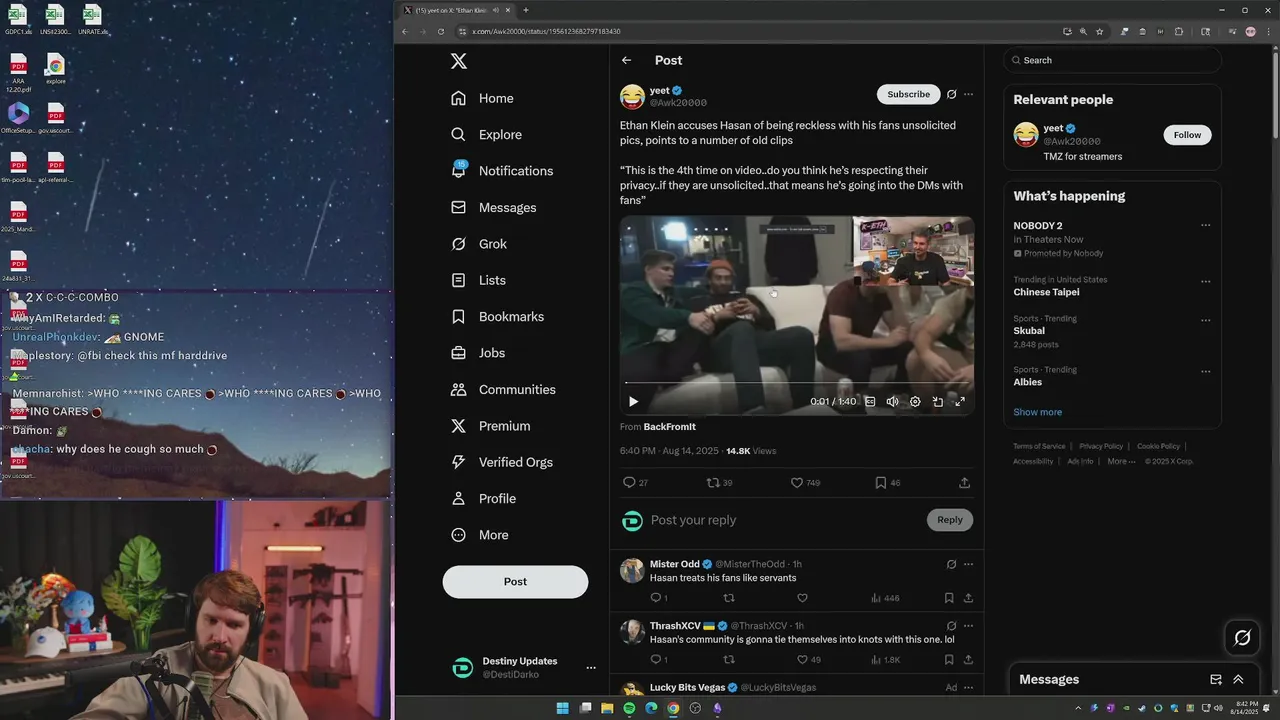Toggle picture-in-picture for the video
The width and height of the screenshot is (1280, 720).
pos(937,402)
